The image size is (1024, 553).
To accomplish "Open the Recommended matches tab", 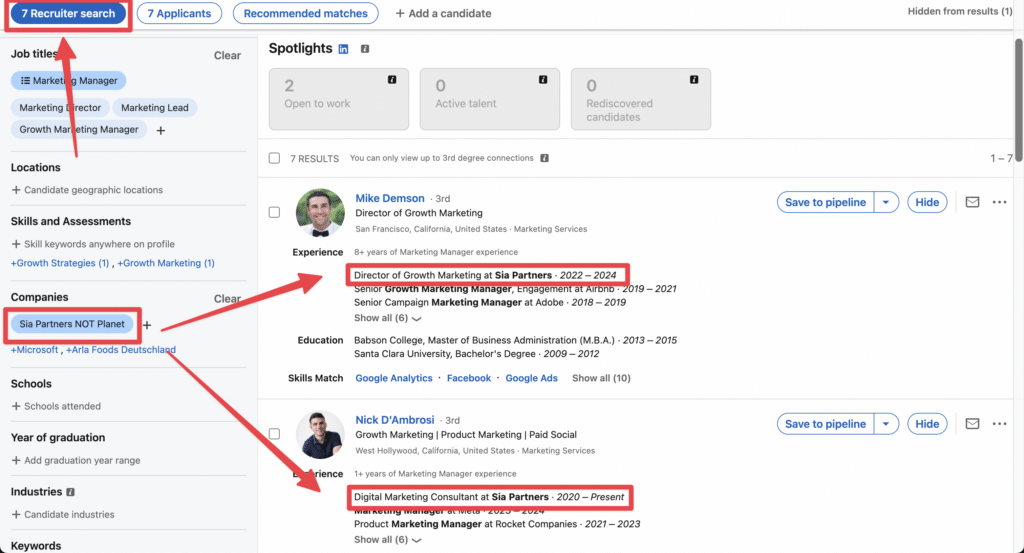I will 305,13.
